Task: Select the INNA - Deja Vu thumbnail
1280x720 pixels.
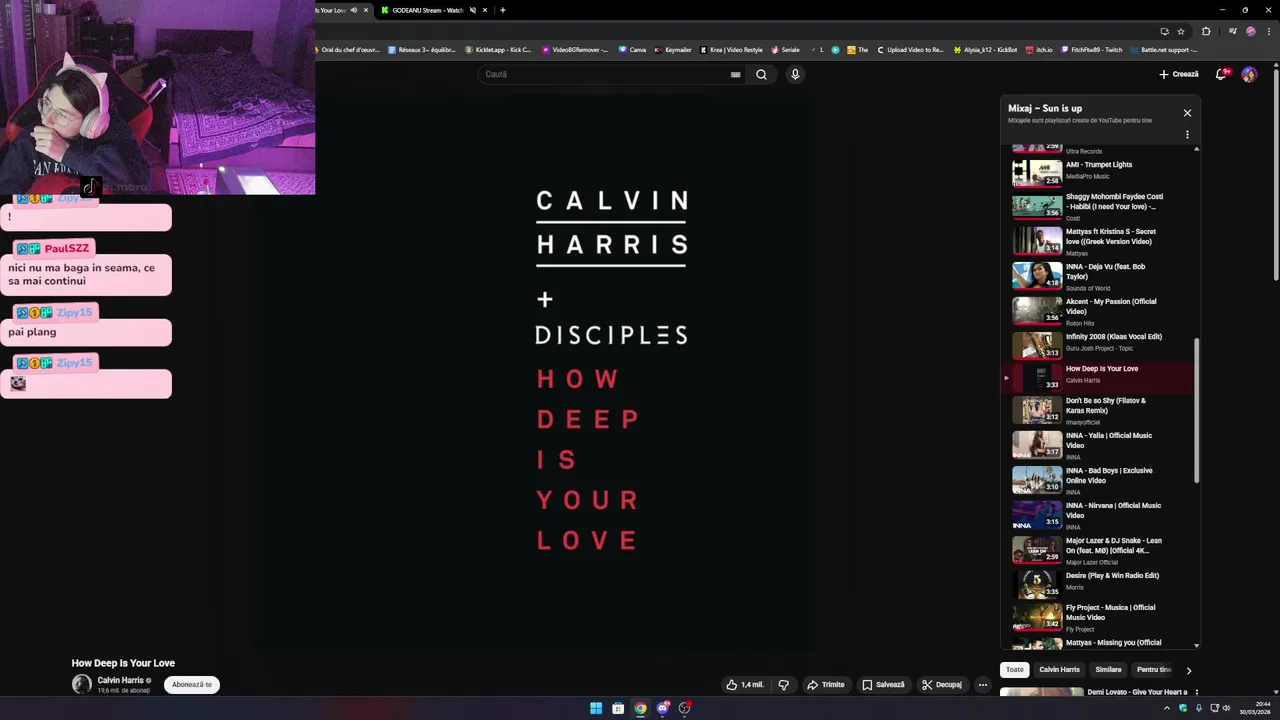Action: 1037,275
